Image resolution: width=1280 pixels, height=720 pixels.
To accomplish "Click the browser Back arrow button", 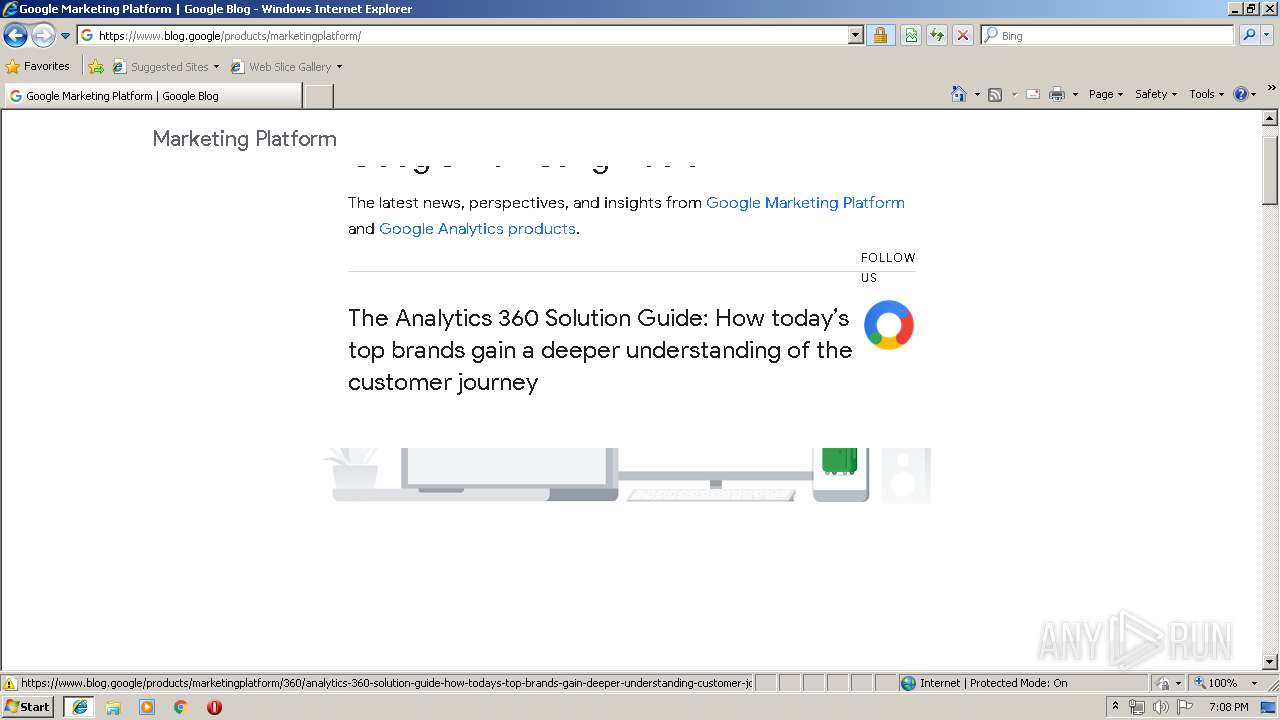I will (x=15, y=36).
